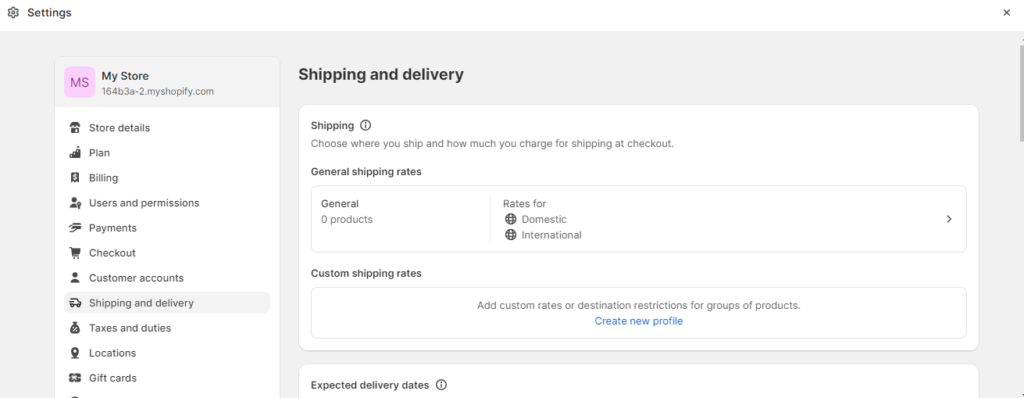Close the Settings window with X

click(x=1006, y=12)
